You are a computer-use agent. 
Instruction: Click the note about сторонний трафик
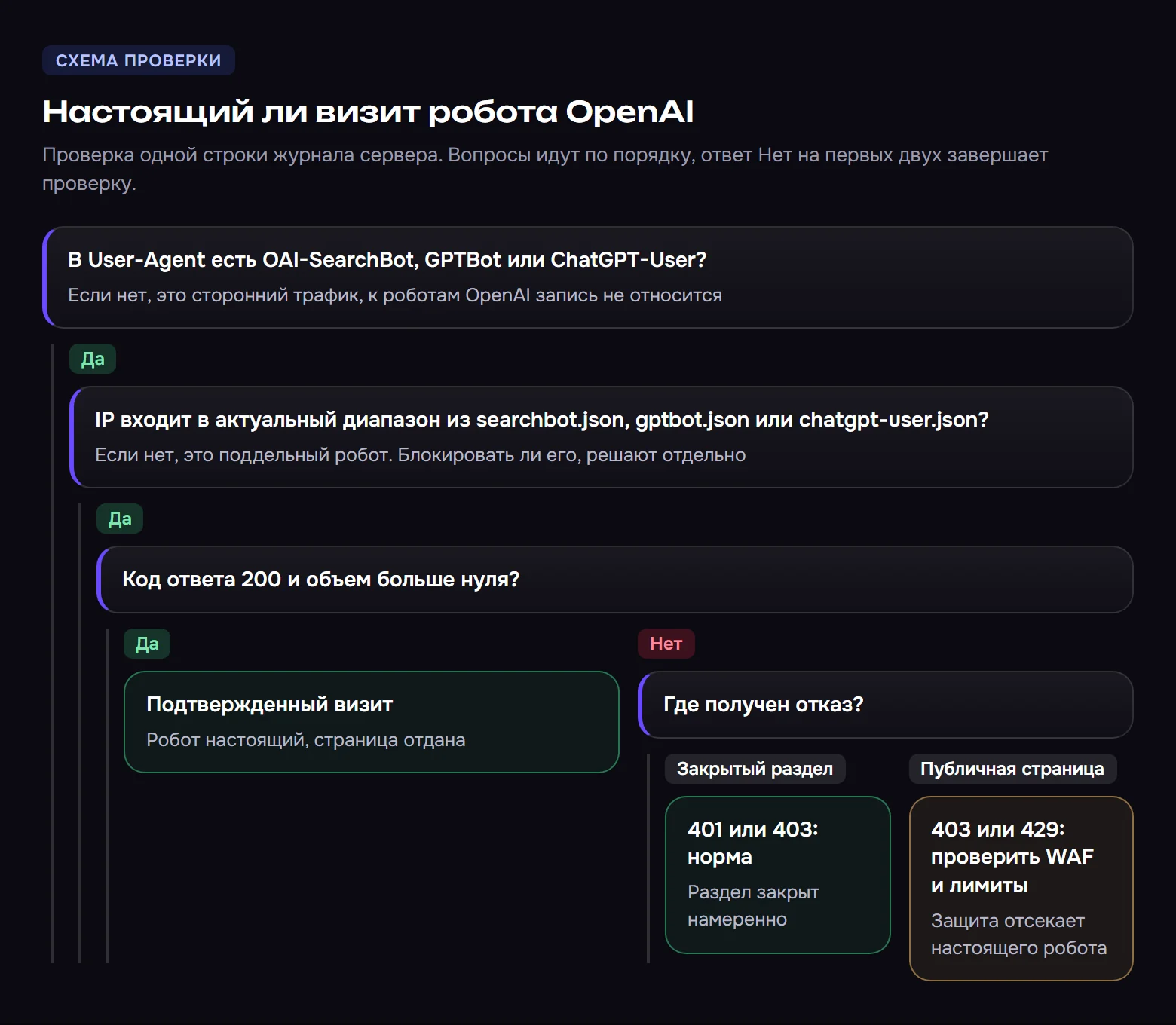pos(395,295)
